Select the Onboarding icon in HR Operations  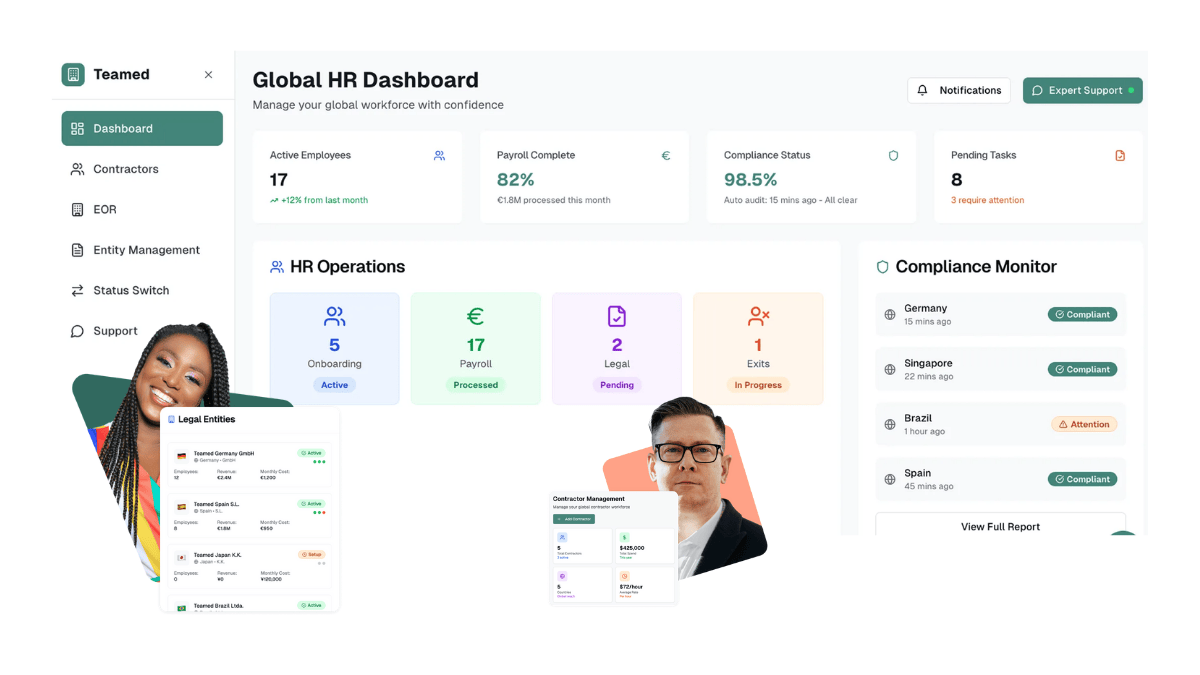coord(334,315)
